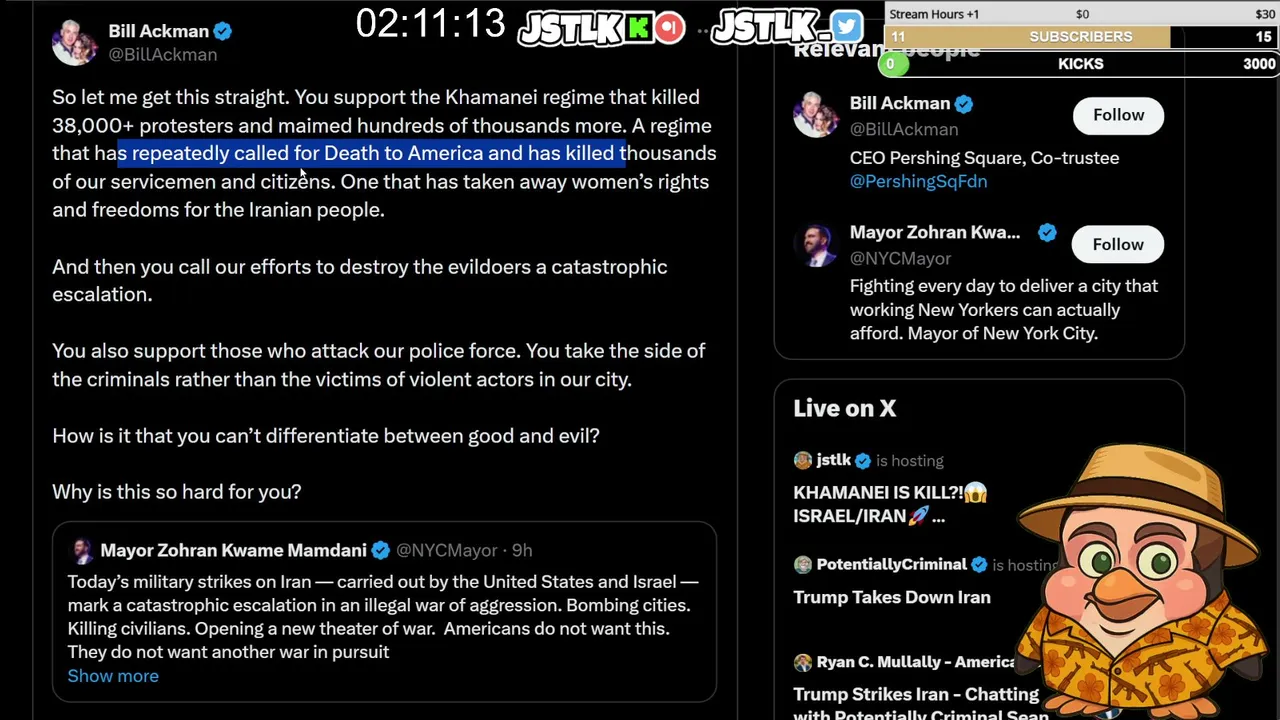Expand quoted tweet with Show more
1280x720 pixels.
pos(113,676)
